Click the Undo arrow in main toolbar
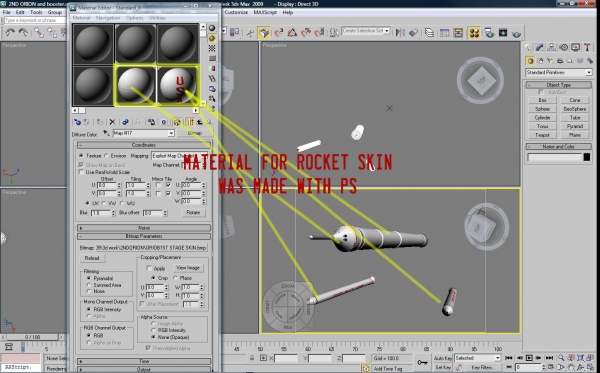The height and width of the screenshot is (373, 600). coord(10,33)
